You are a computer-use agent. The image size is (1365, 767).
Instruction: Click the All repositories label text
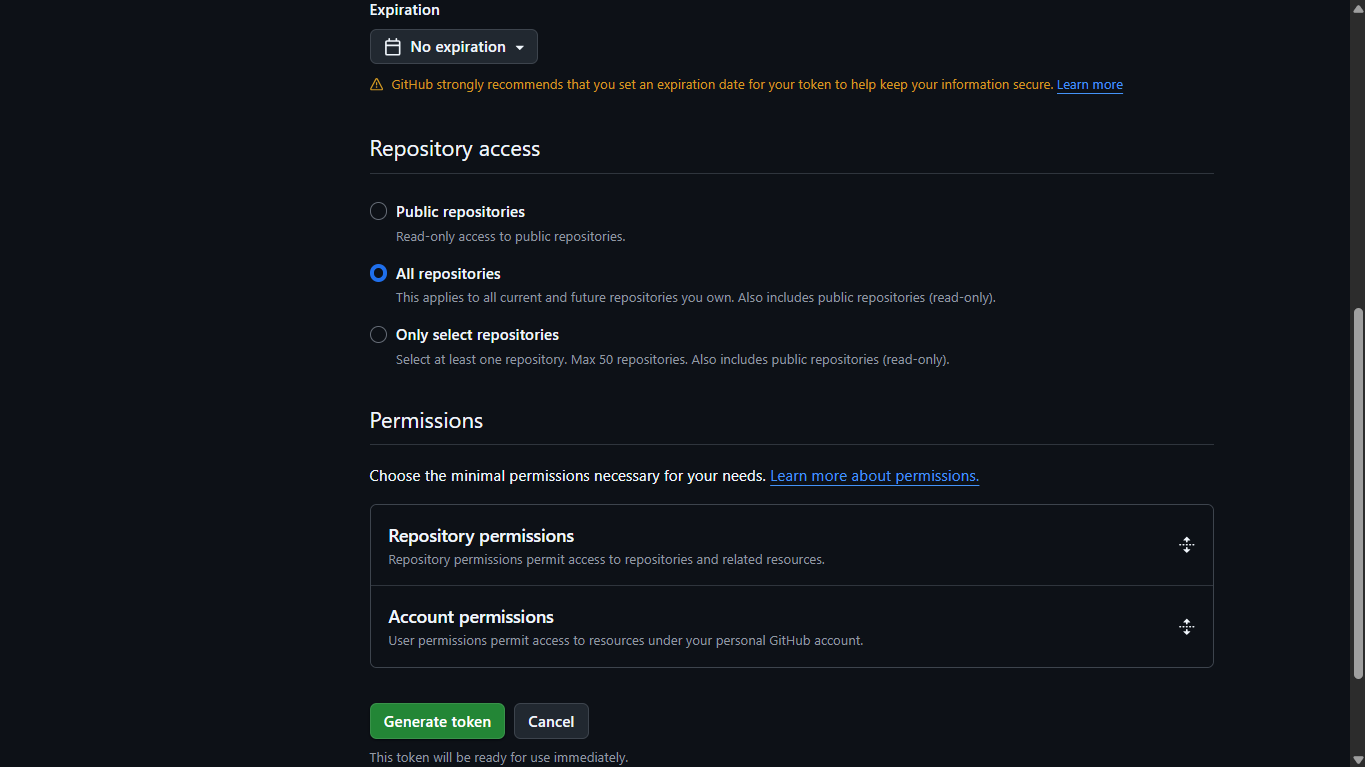pos(448,274)
